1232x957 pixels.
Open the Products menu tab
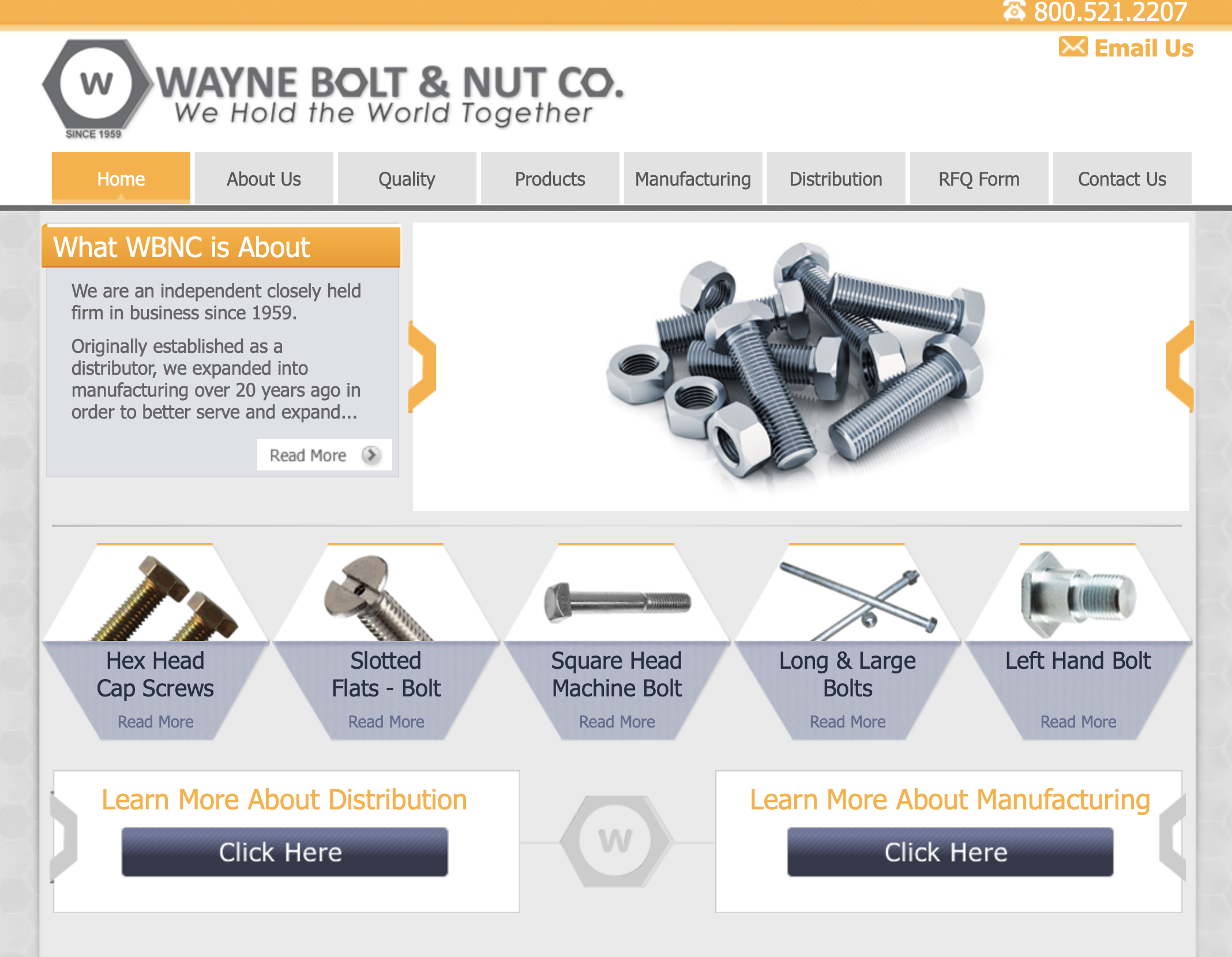point(550,179)
